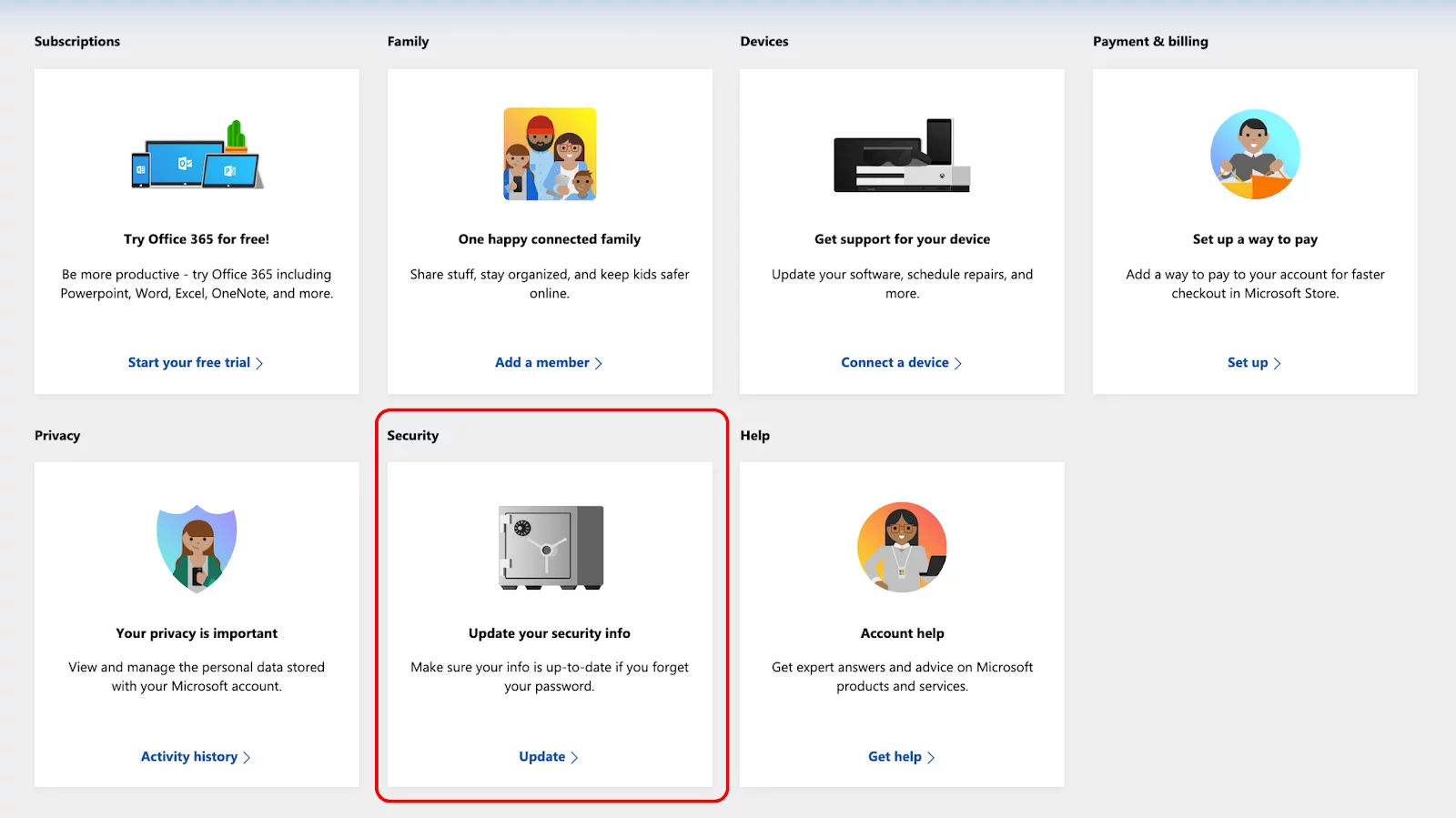Open the Connect a device link
Viewport: 1456px width, 818px height.
[901, 362]
